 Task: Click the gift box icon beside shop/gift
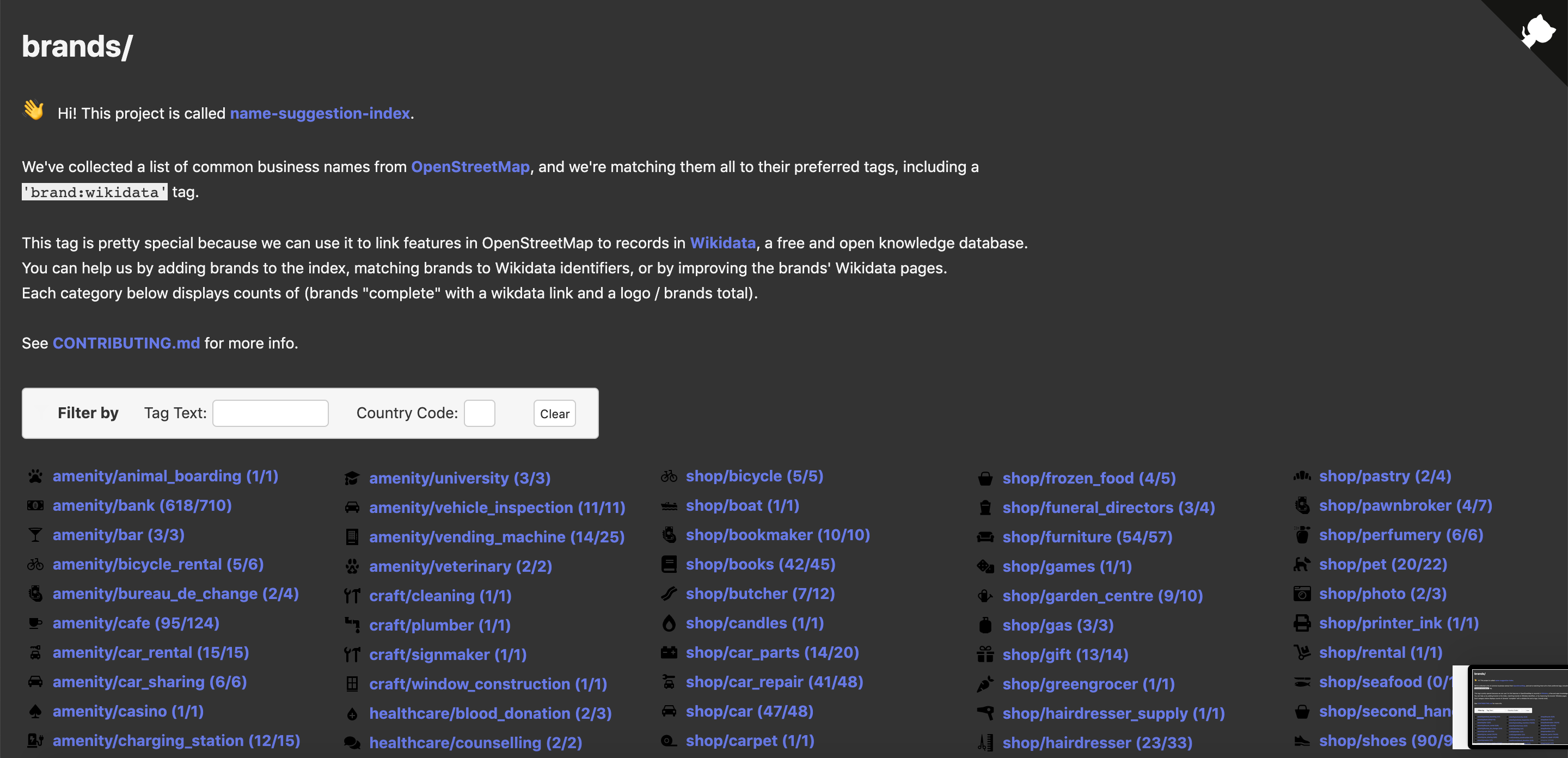click(985, 655)
